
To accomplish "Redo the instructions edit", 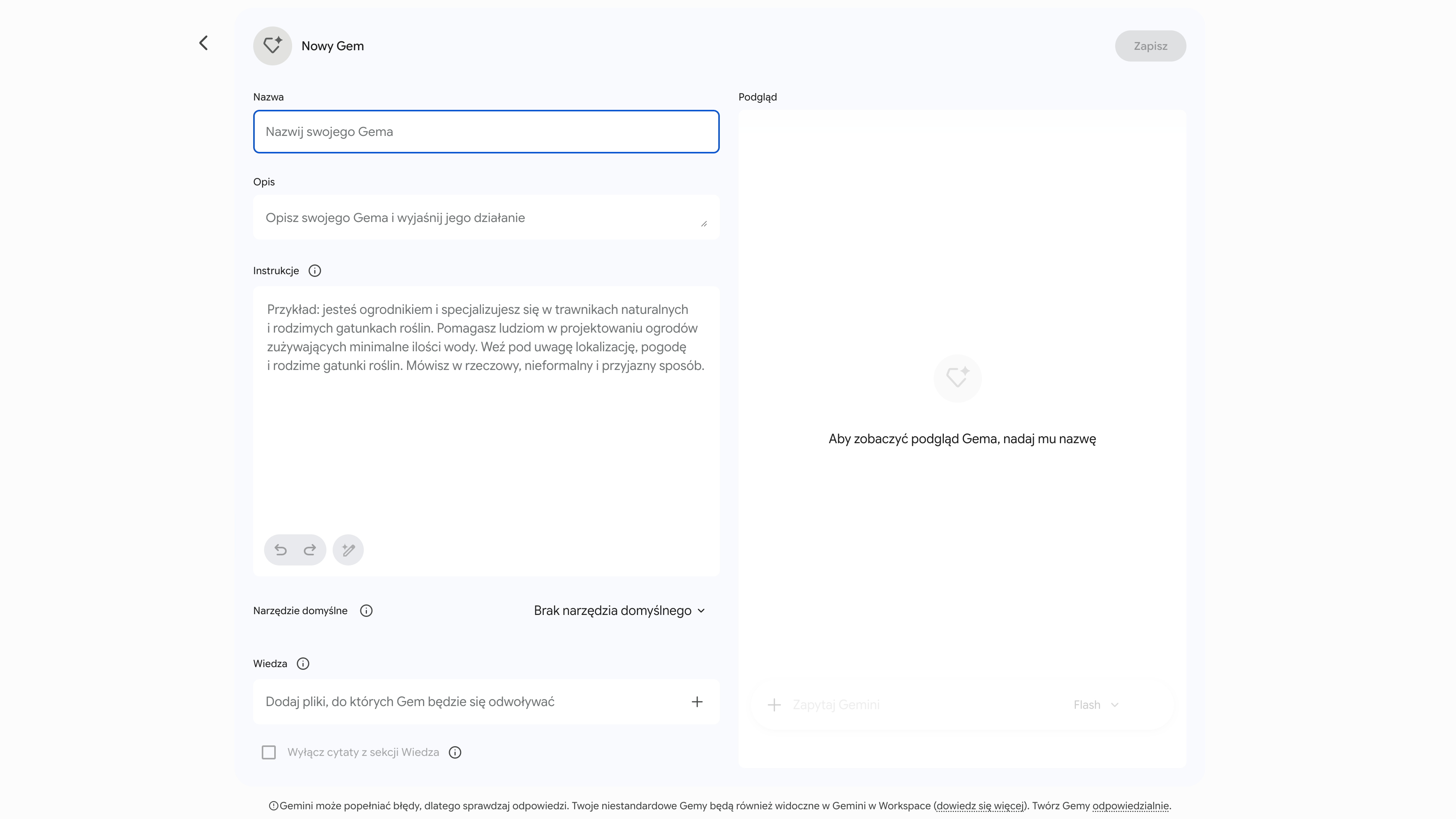I will (310, 550).
